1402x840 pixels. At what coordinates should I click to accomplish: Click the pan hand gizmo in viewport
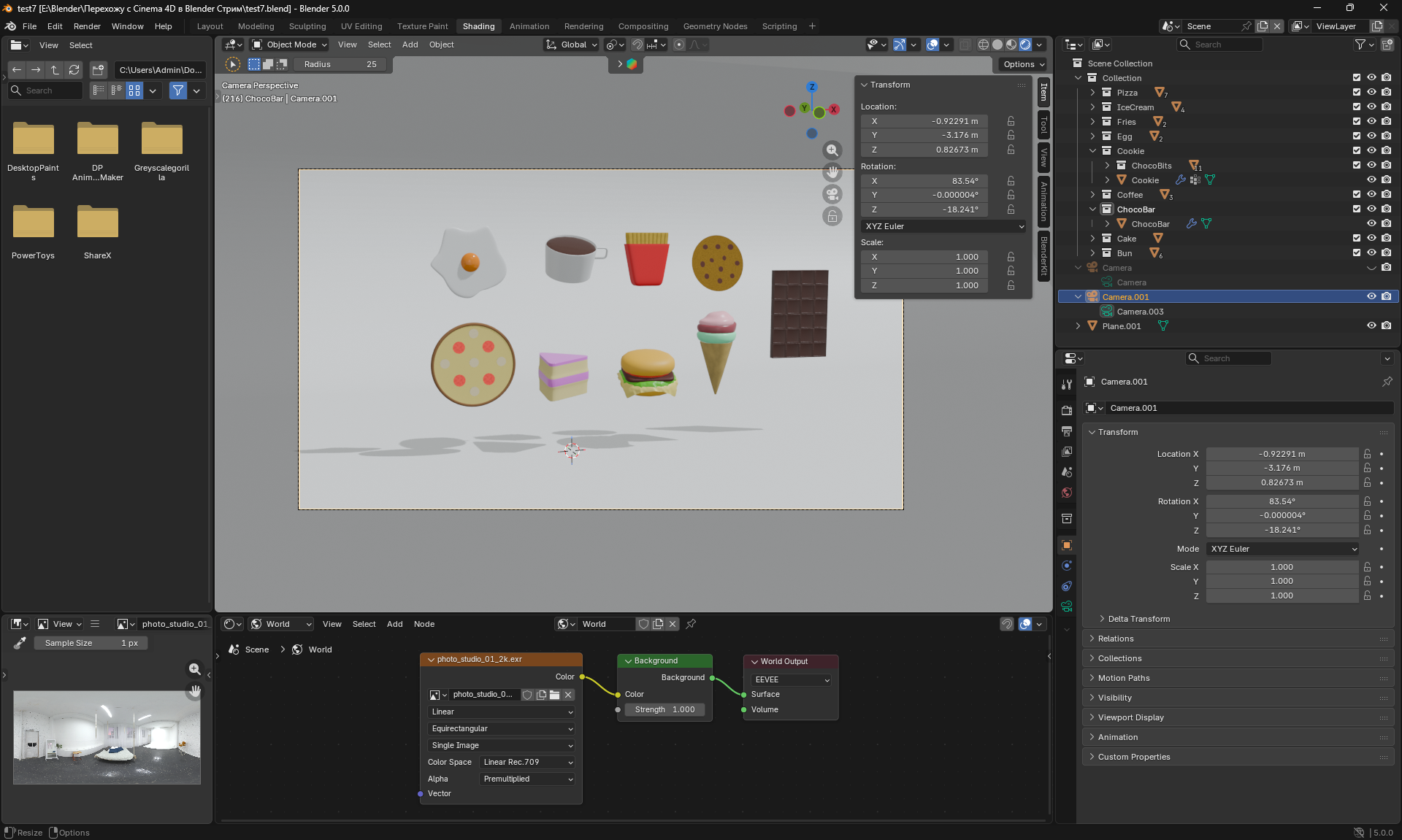click(x=832, y=172)
